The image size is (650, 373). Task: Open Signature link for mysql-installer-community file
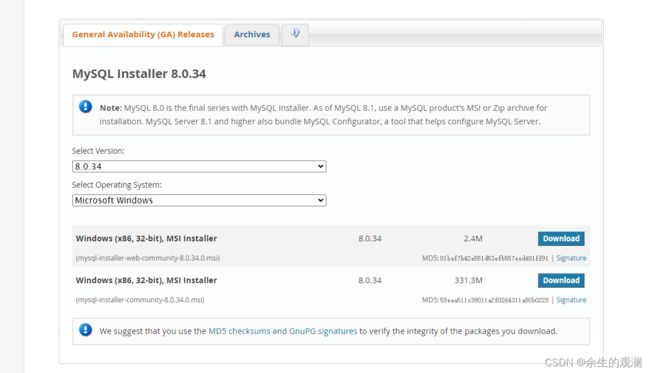click(x=571, y=300)
